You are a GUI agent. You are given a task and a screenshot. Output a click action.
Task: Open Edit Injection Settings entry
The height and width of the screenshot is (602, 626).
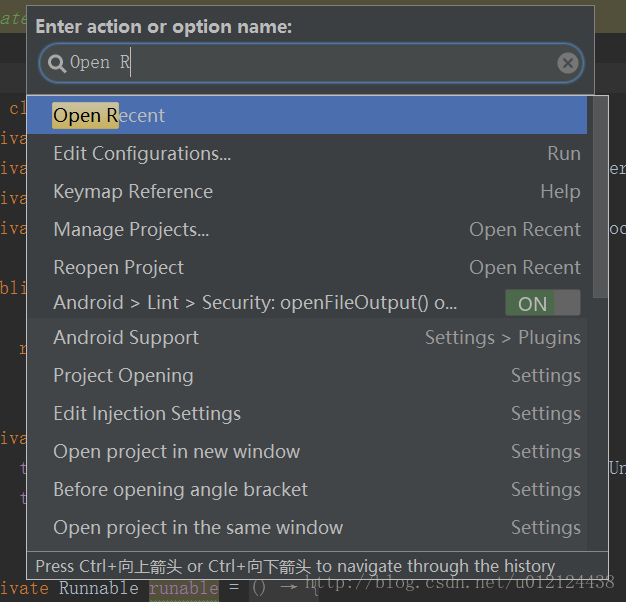[x=307, y=413]
